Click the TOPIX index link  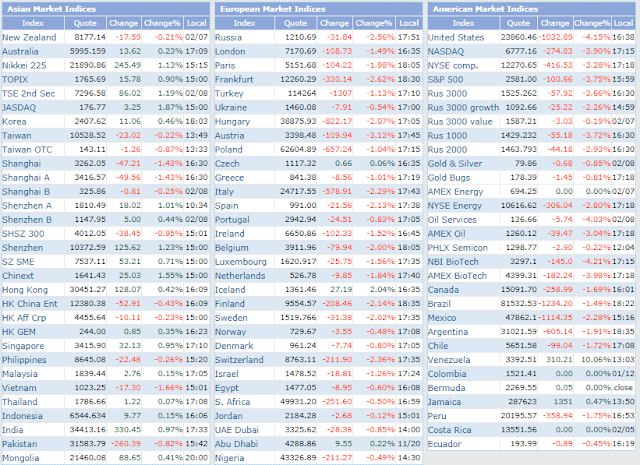(15, 80)
